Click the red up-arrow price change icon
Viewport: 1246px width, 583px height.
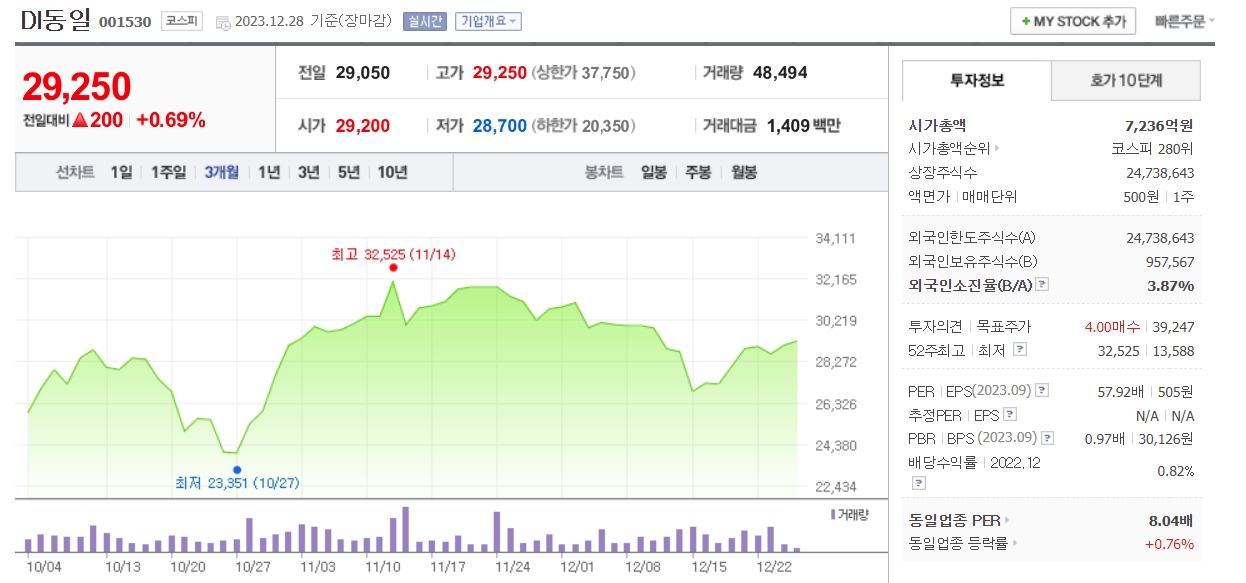(x=80, y=121)
